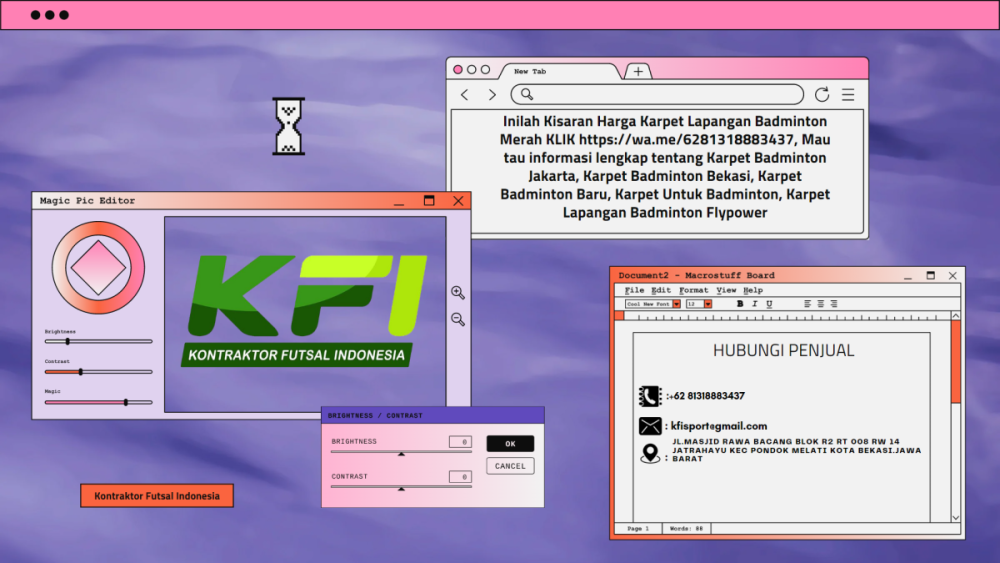Select the phone icon beside +62 81318883437
Screen dimensions: 1000x563
coord(650,396)
